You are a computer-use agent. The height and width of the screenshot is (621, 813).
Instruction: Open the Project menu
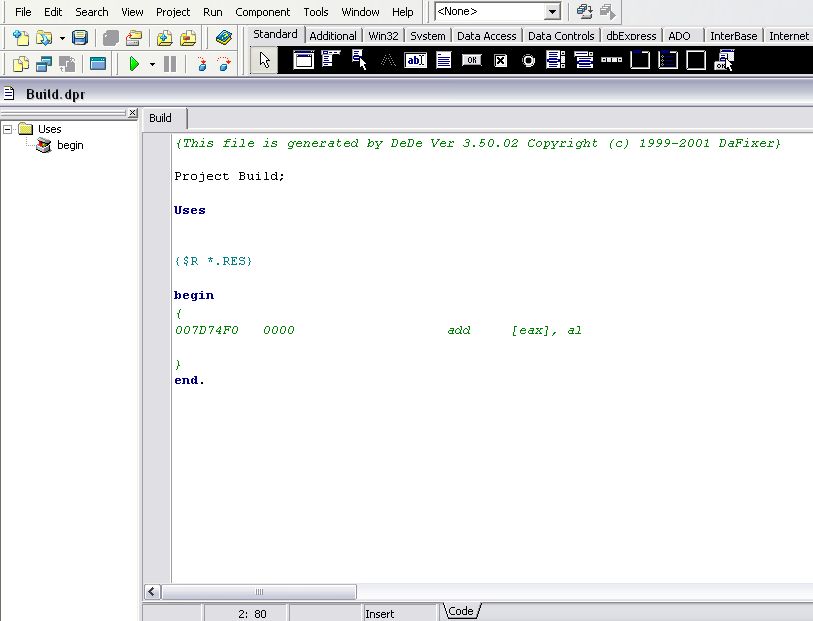(x=173, y=12)
